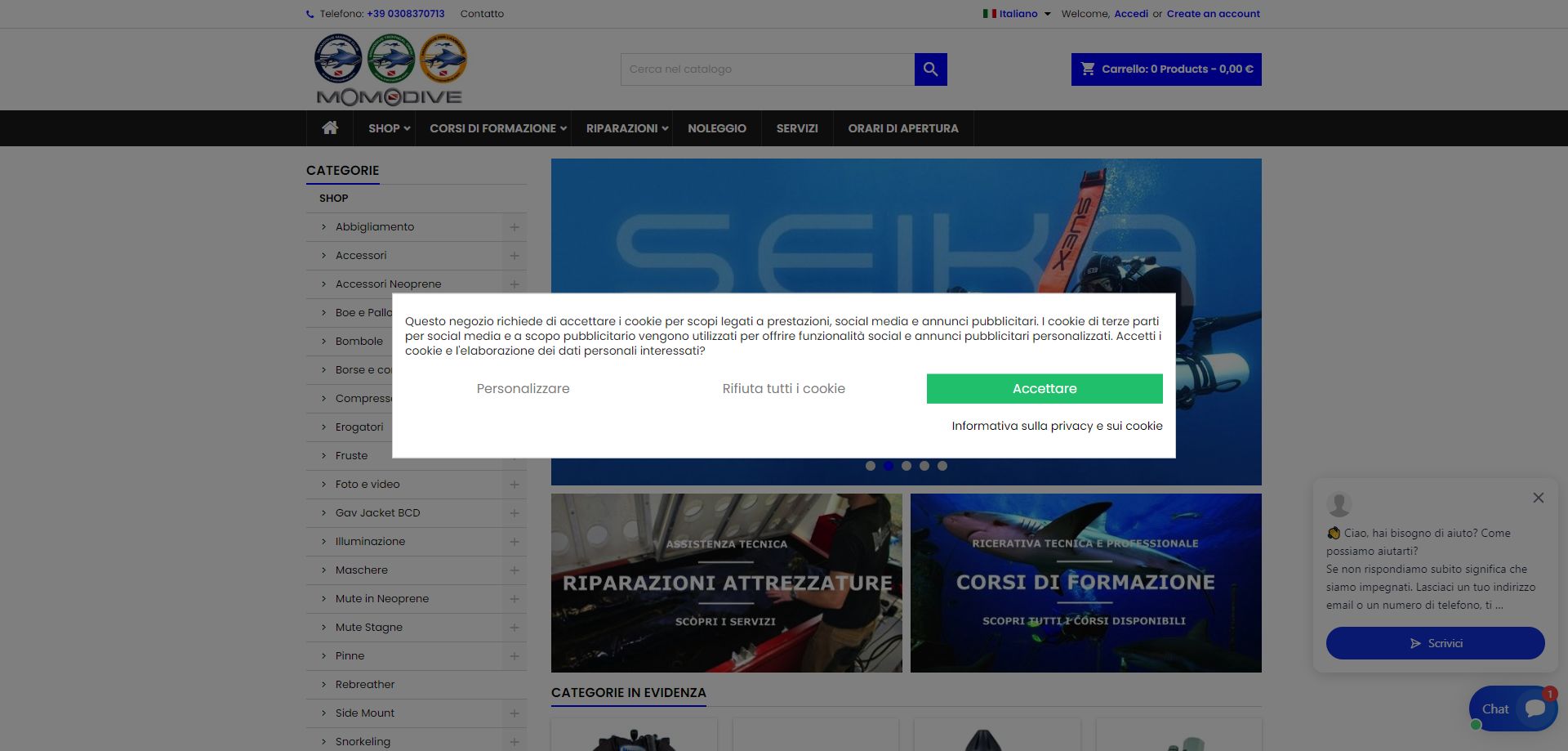
Task: Go to NOLEGGIO page
Action: click(x=717, y=128)
